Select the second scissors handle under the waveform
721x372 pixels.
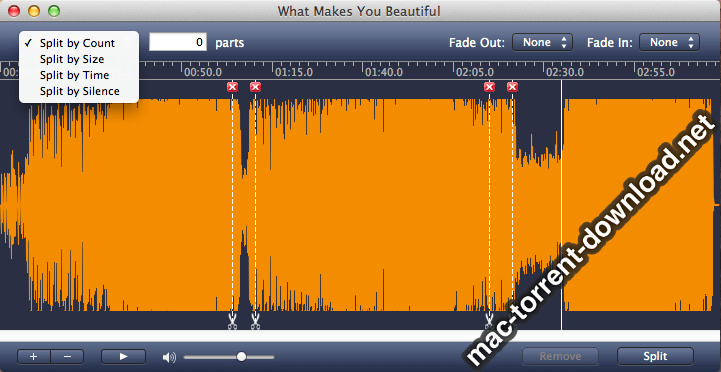255,321
